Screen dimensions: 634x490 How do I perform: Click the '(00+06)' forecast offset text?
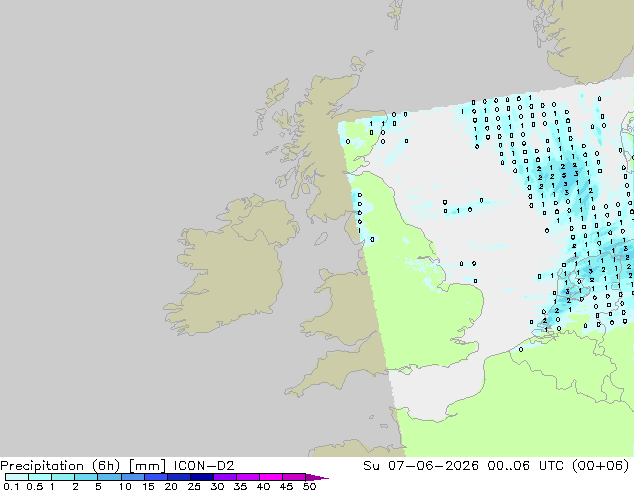click(601, 466)
